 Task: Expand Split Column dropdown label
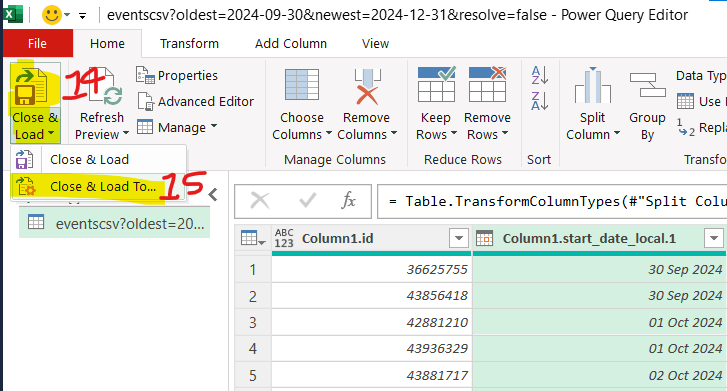[x=593, y=126]
